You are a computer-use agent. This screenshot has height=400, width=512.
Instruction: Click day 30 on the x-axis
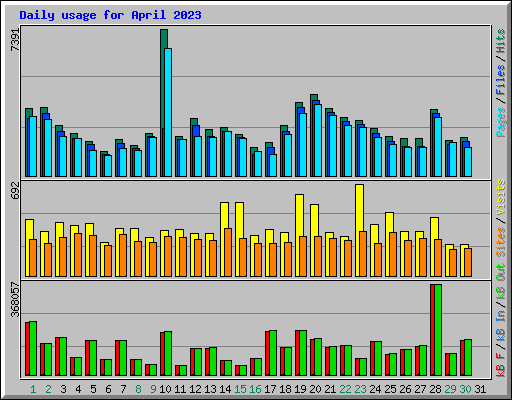(x=465, y=389)
